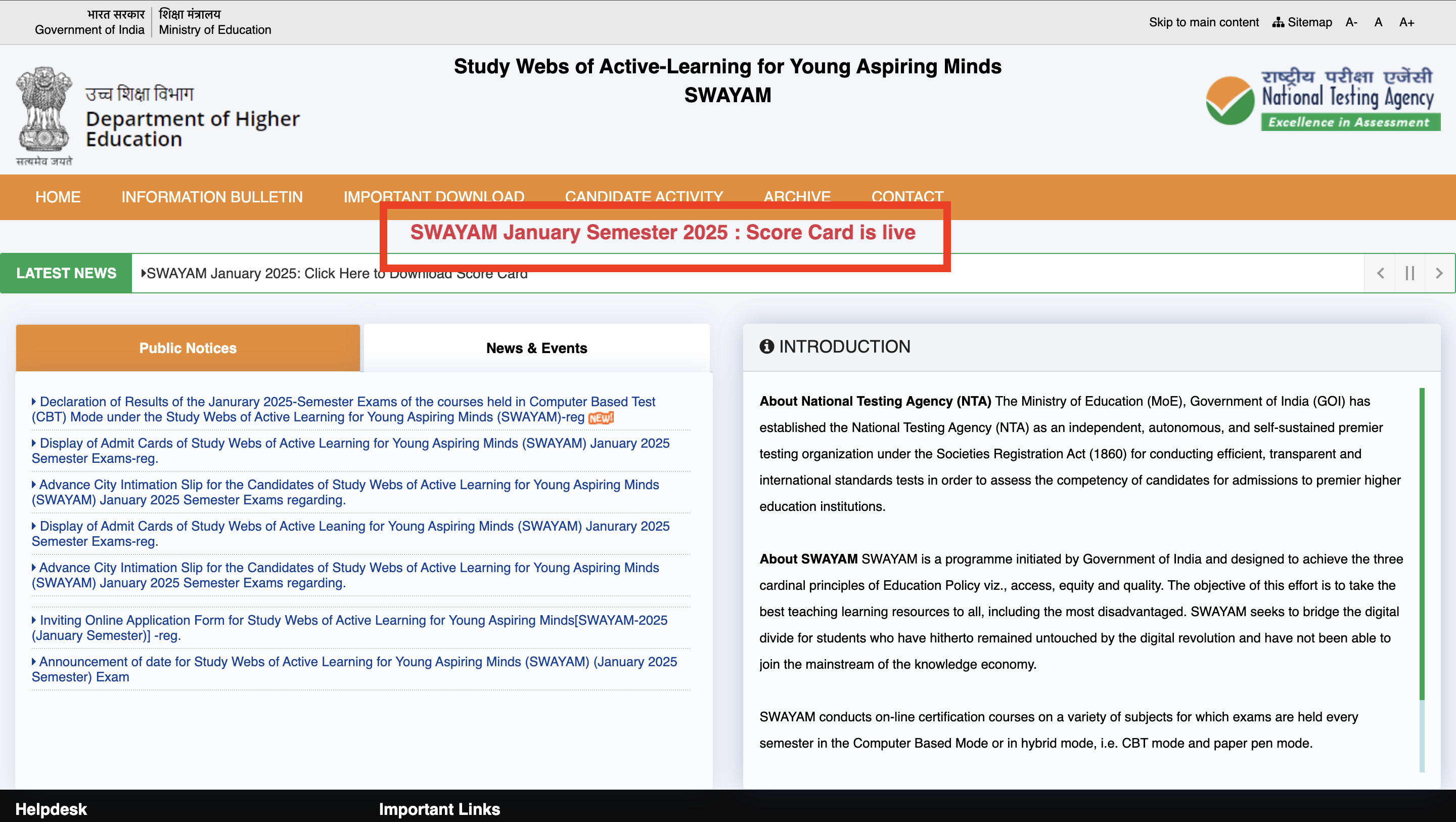Show previous news ticker item

[x=1380, y=273]
